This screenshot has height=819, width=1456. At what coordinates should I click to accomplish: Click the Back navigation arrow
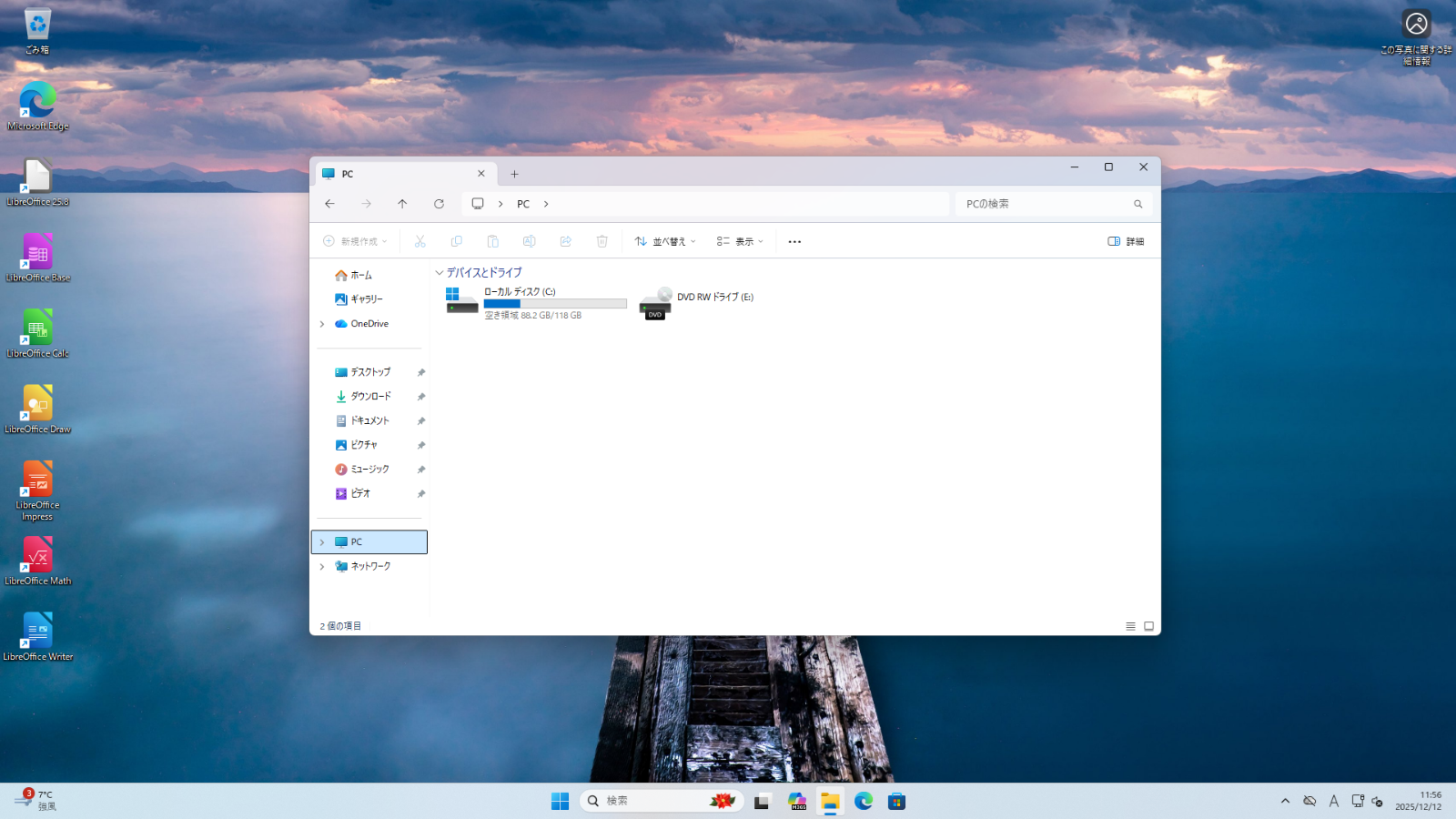tap(329, 204)
